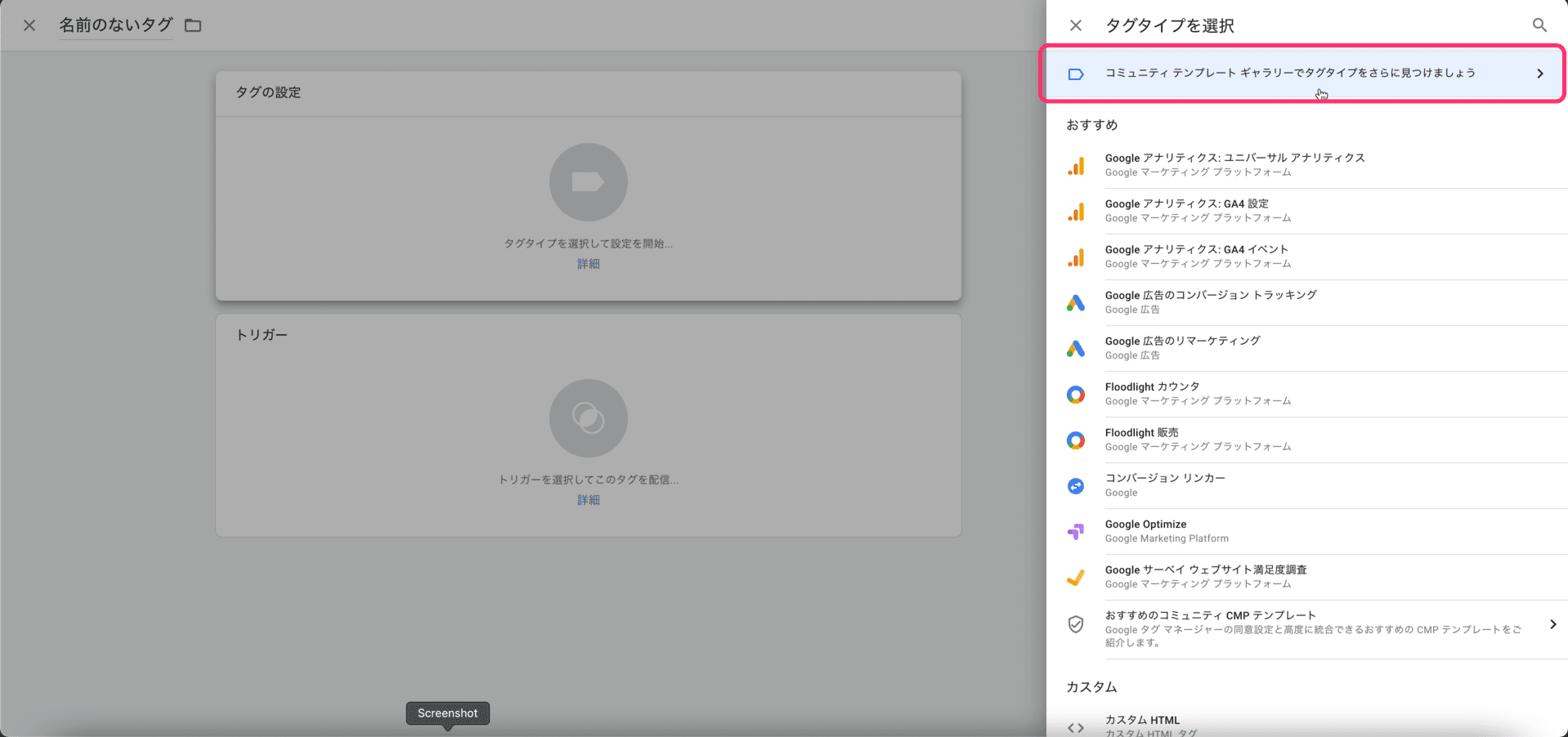
Task: Click the folder icon next to 名前のないタグ
Action: 193,25
